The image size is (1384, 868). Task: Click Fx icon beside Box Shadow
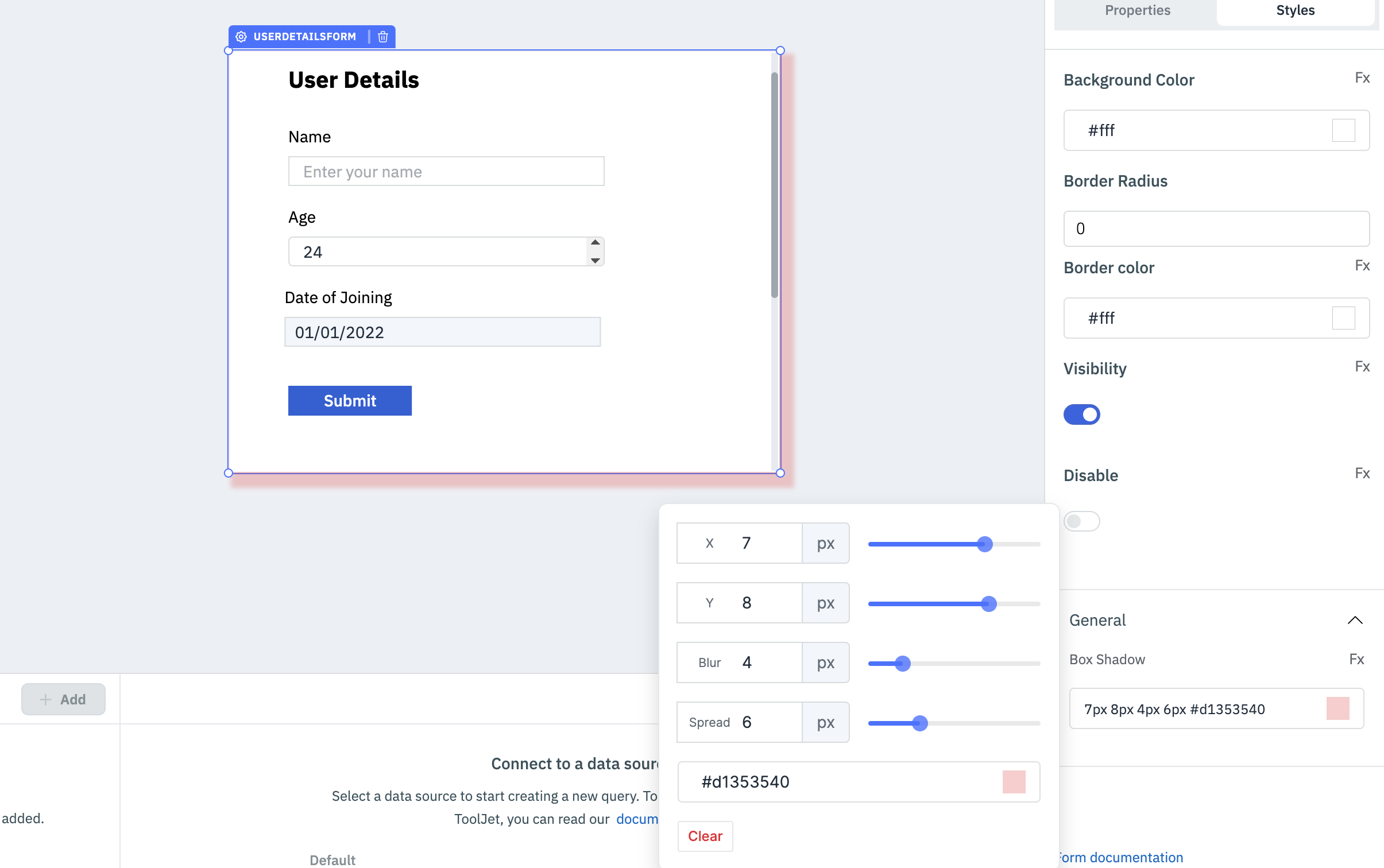click(x=1356, y=659)
